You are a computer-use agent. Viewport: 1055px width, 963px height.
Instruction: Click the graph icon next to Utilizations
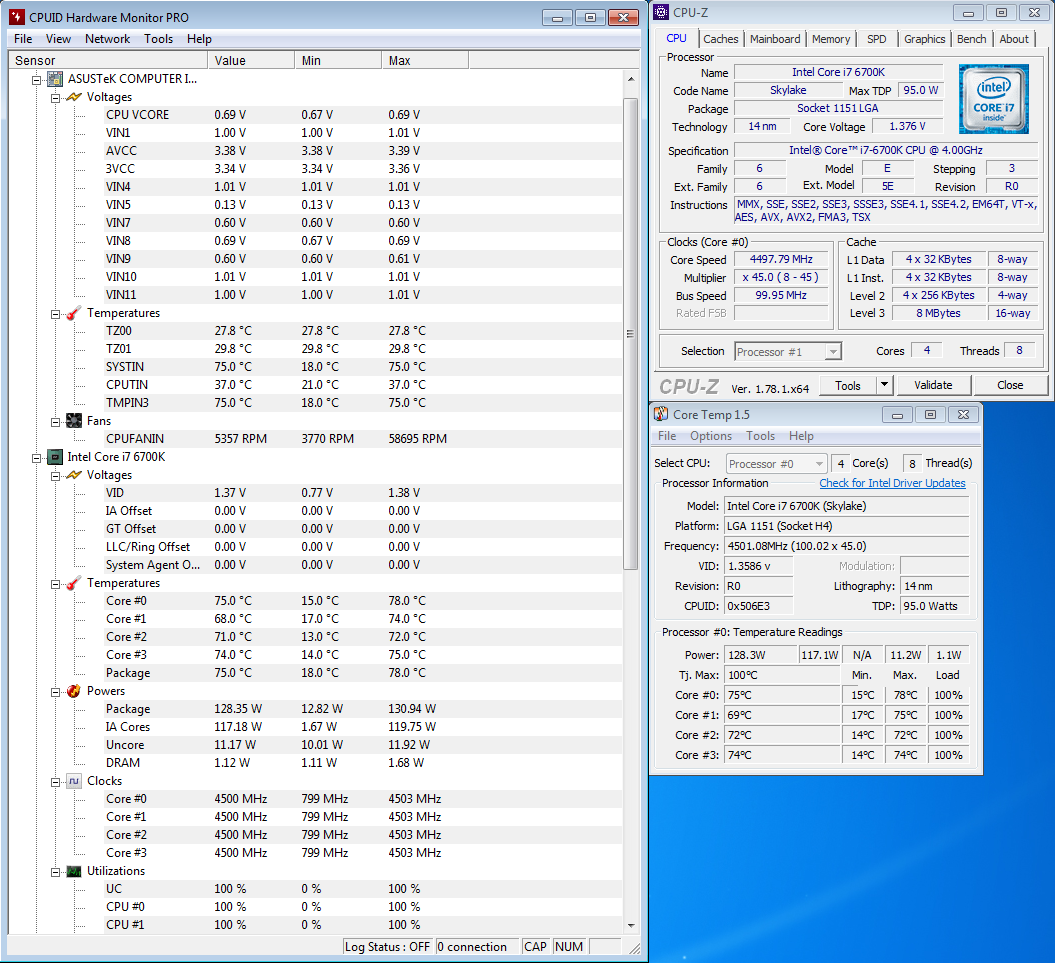74,871
